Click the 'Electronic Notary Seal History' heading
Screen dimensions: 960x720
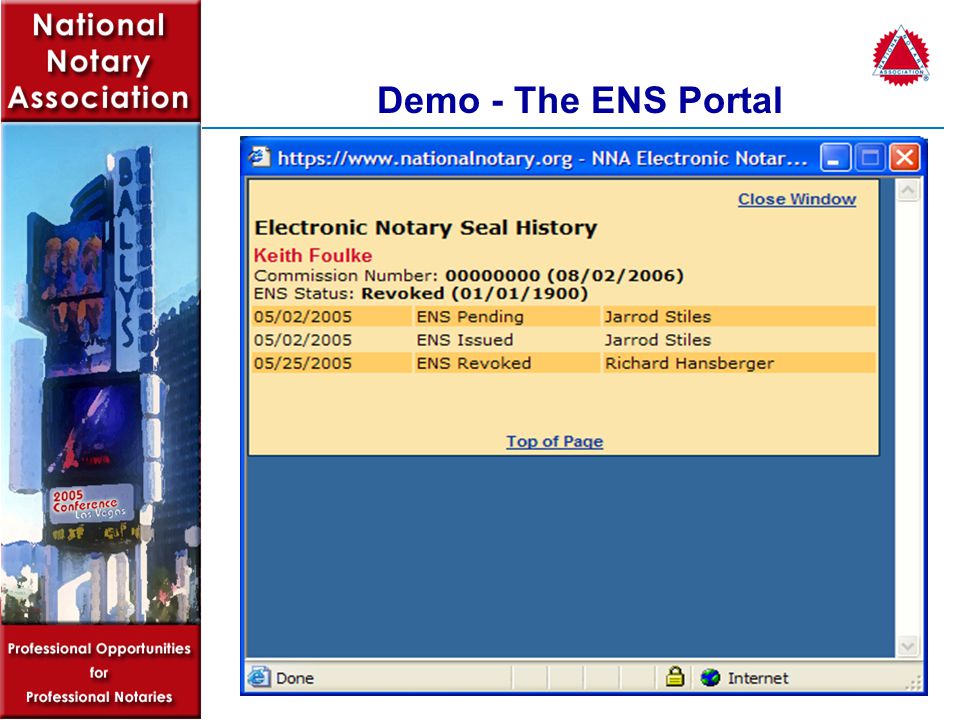coord(426,228)
